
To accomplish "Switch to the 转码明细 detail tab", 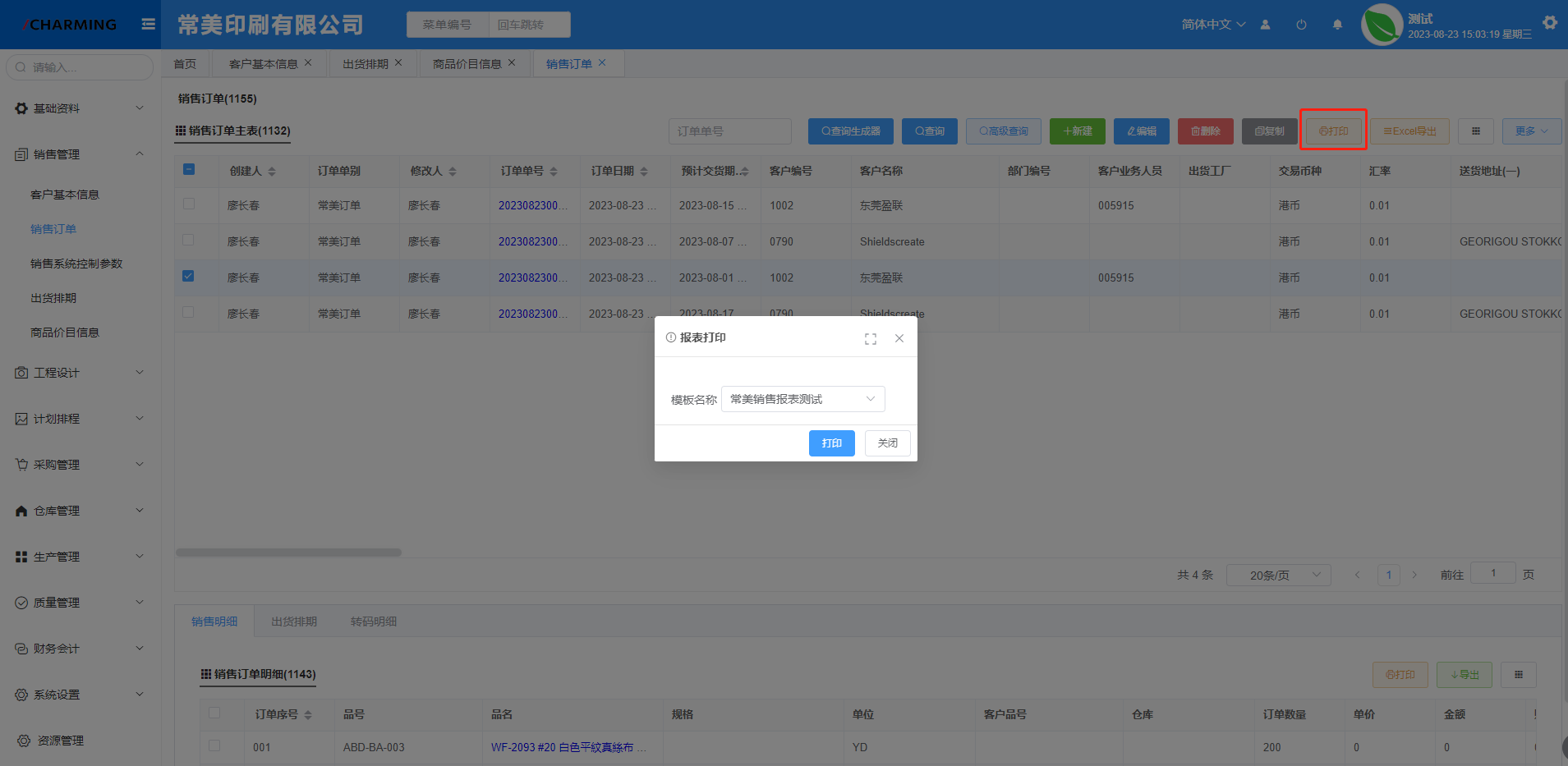I will 374,622.
